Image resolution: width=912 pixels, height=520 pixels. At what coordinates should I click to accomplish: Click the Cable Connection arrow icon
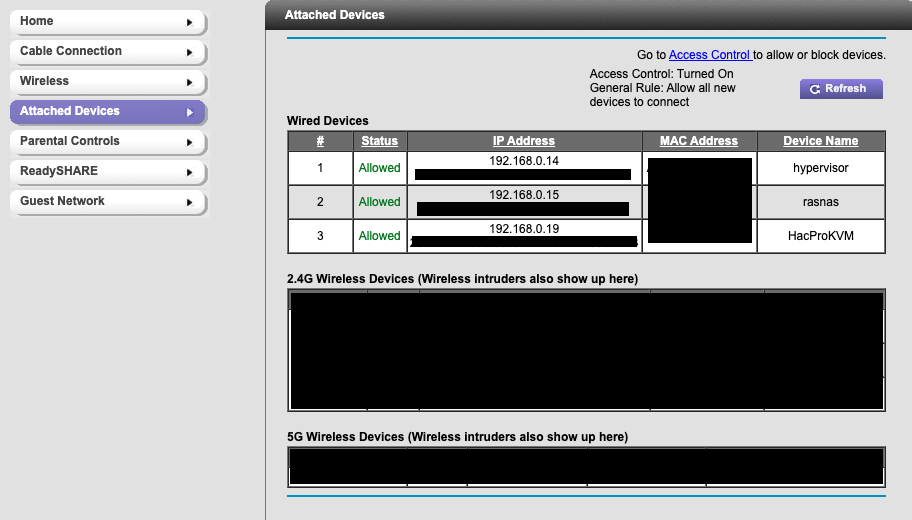click(x=189, y=52)
